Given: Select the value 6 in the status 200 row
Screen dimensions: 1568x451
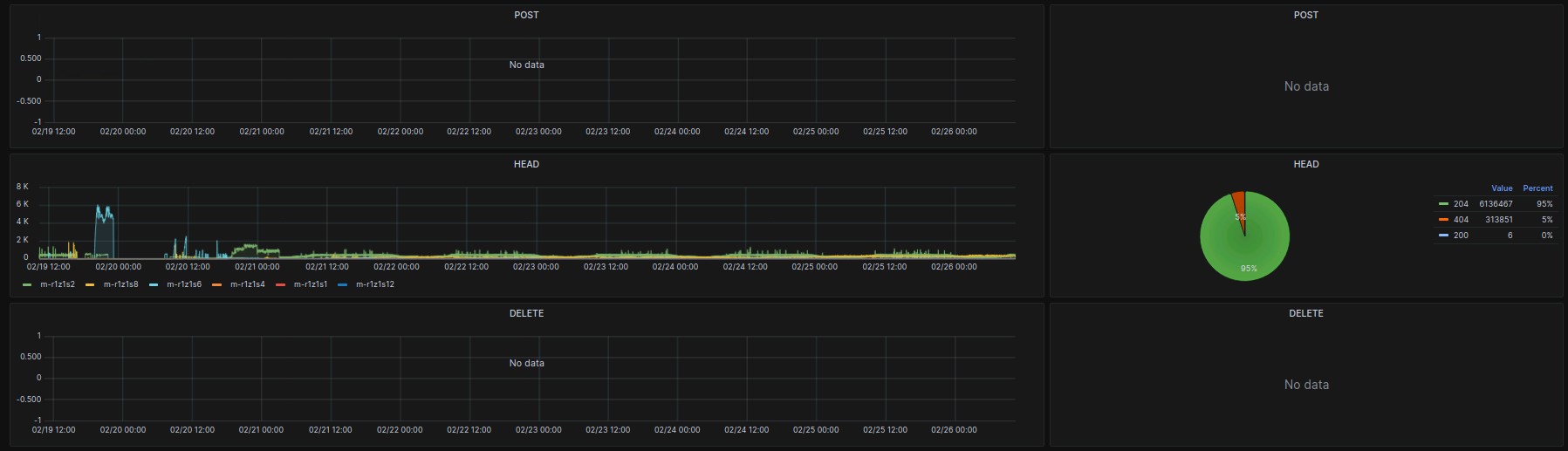Looking at the screenshot, I should click(x=1510, y=236).
